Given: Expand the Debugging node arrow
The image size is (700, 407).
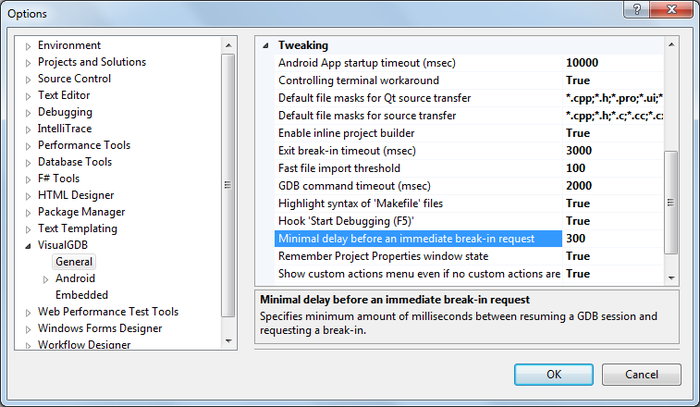Looking at the screenshot, I should point(28,112).
